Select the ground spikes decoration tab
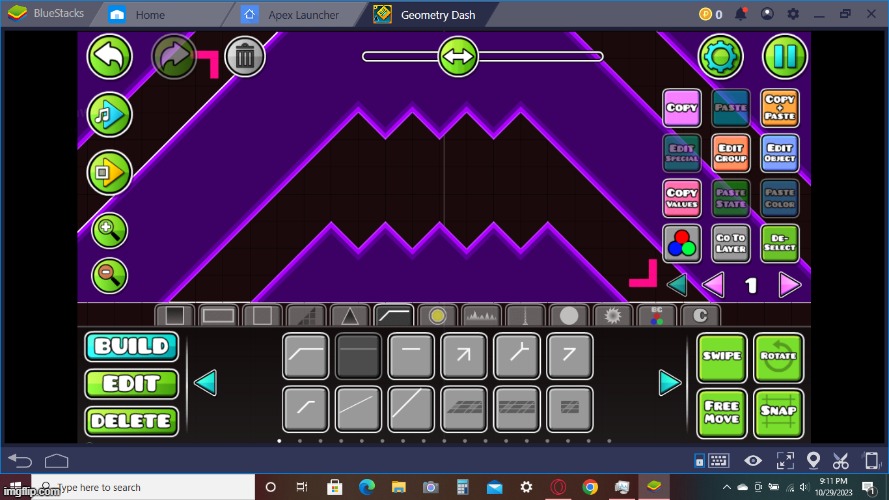The image size is (889, 500). 481,315
